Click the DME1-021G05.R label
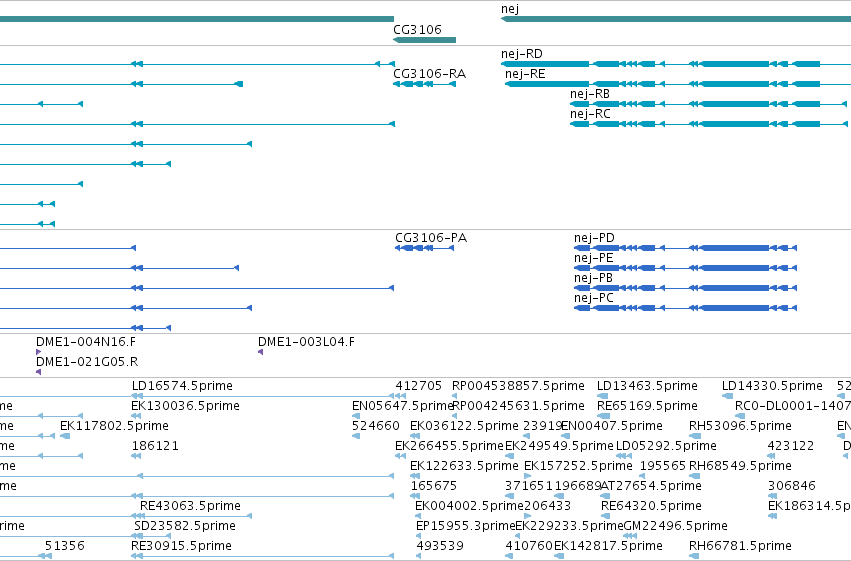 coord(87,362)
